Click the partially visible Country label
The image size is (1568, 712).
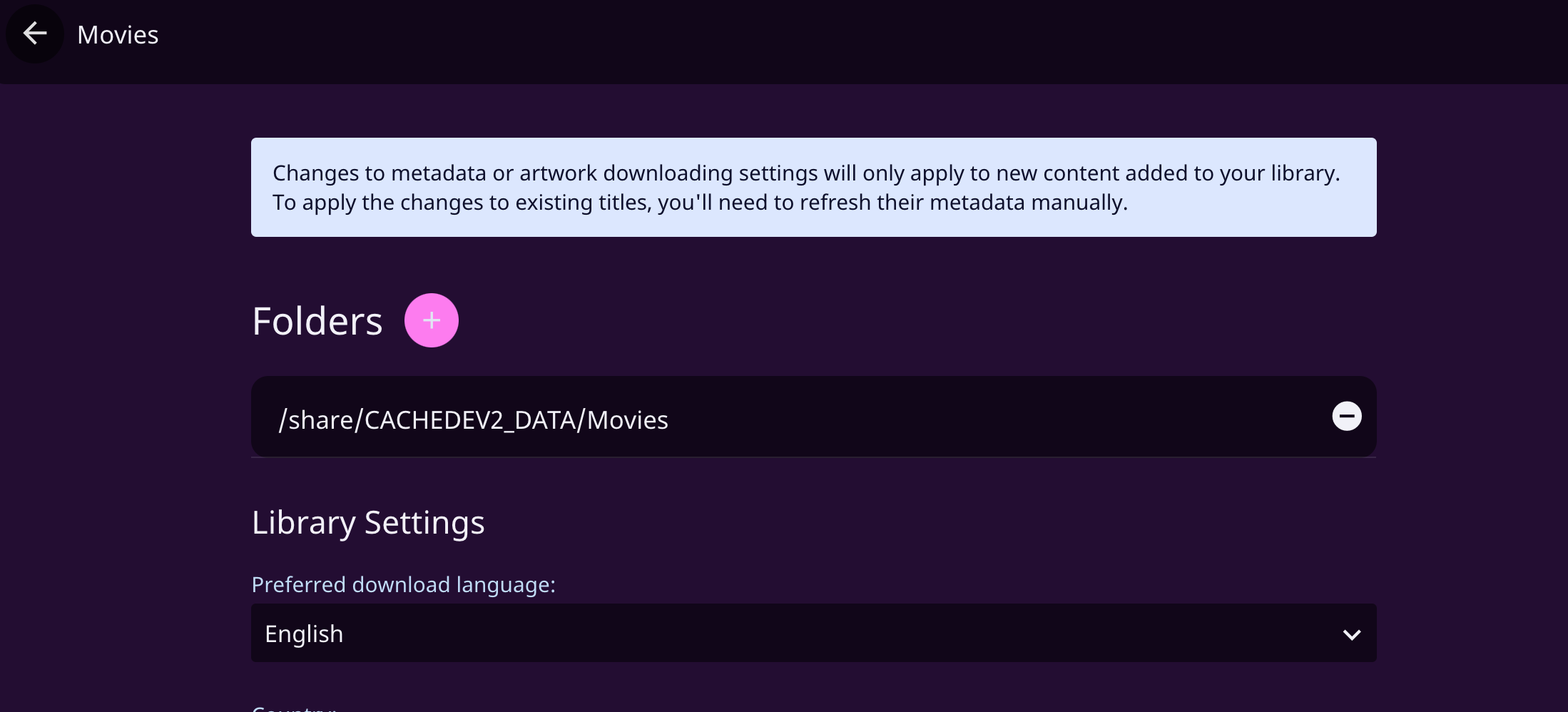click(x=294, y=708)
